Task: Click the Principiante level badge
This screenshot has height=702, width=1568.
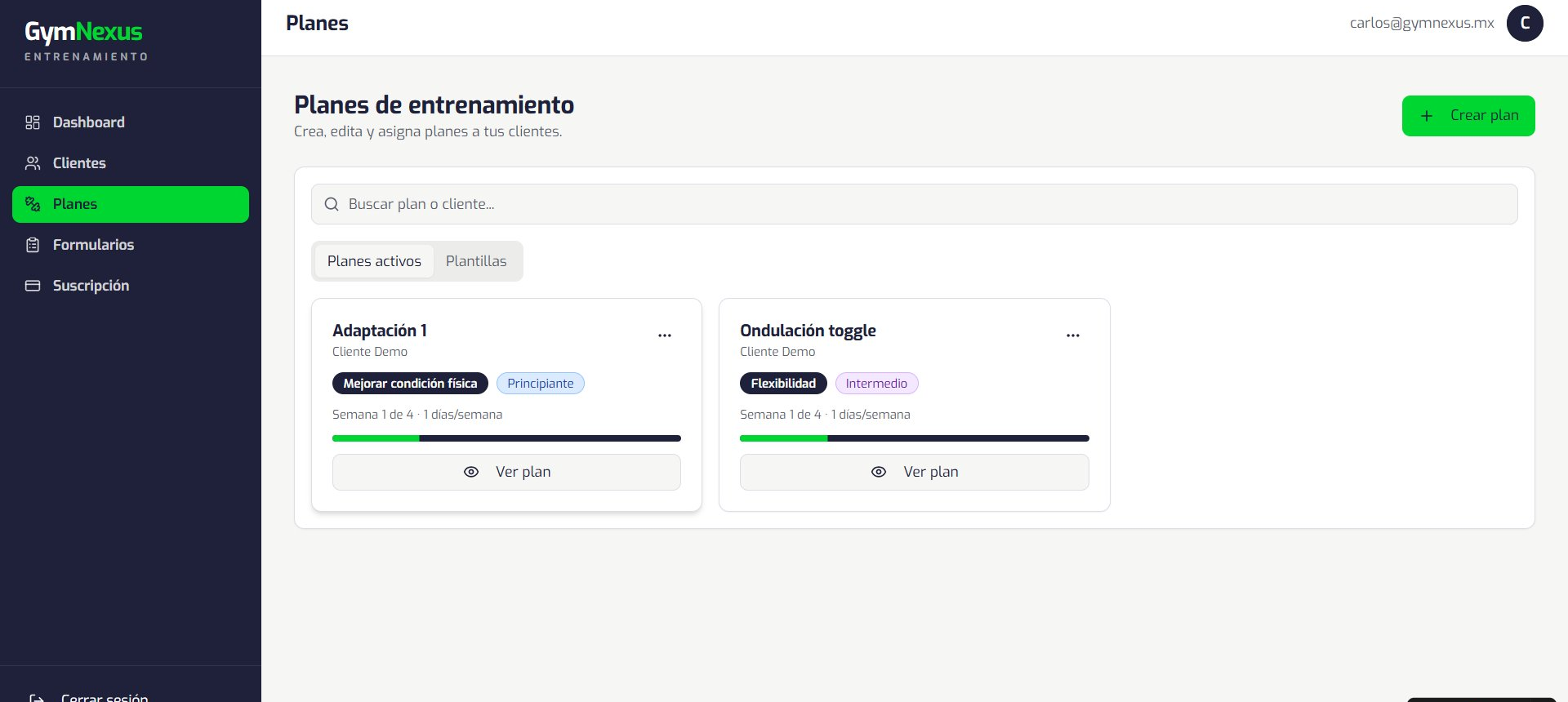Action: tap(541, 384)
